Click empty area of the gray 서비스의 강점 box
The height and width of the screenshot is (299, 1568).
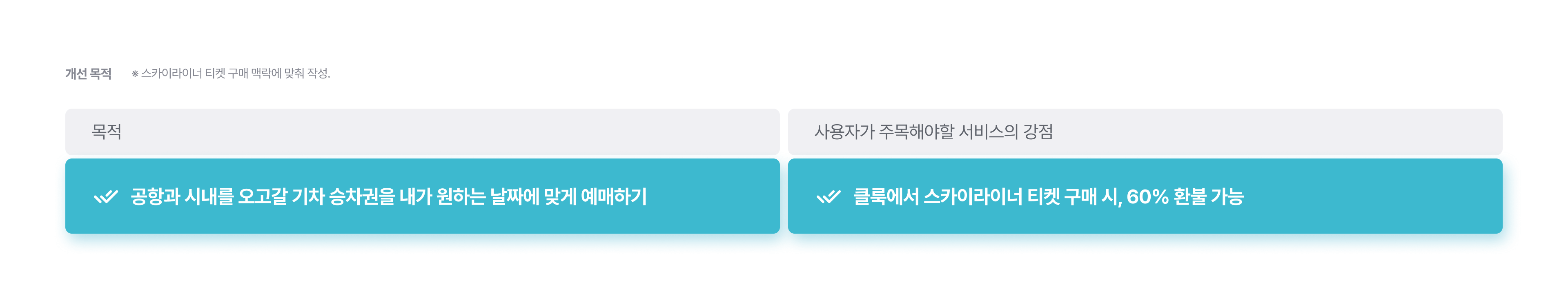point(1278,132)
